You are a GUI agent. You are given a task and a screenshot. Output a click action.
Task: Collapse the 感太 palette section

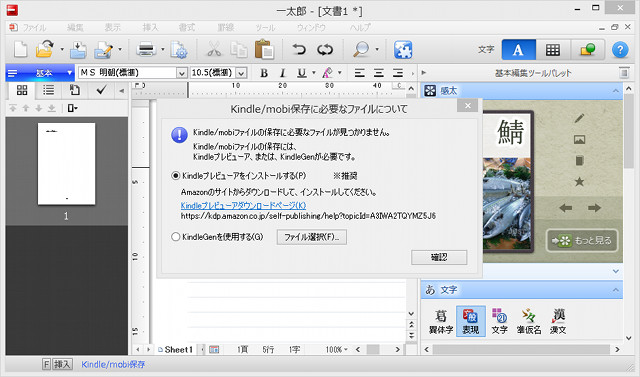pyautogui.click(x=616, y=91)
